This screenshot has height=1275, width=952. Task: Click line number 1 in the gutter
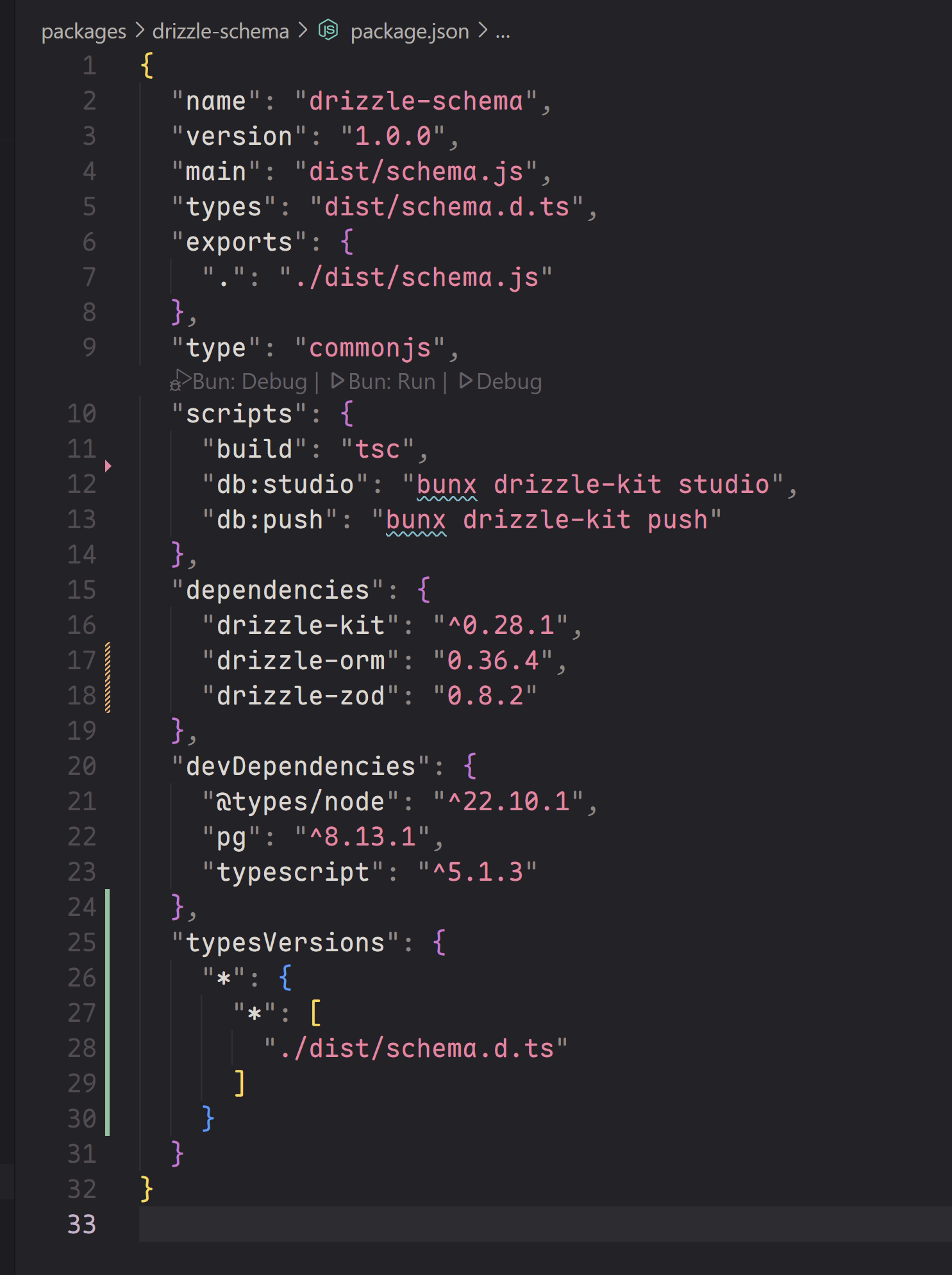[89, 66]
